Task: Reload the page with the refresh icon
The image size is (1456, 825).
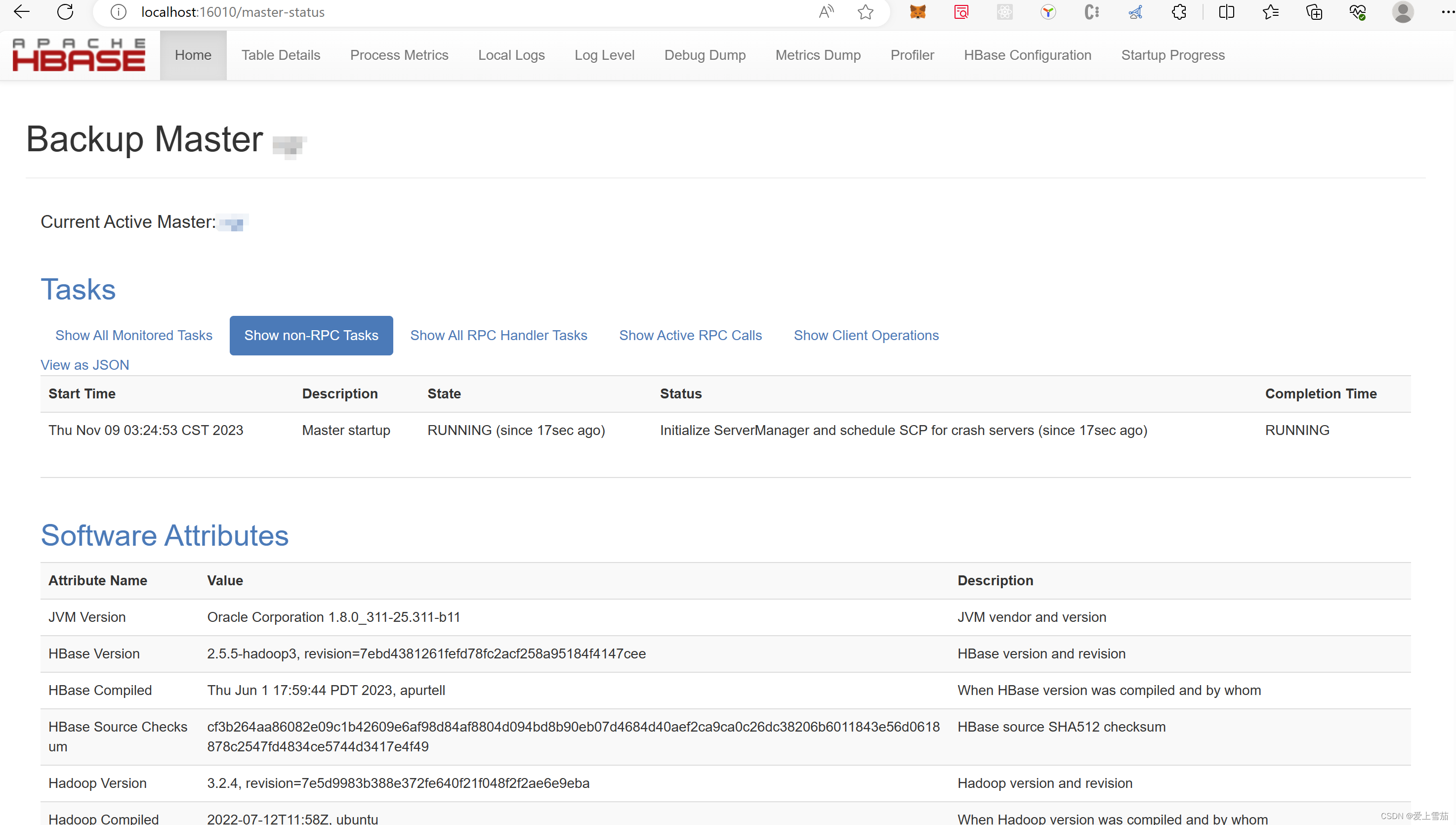Action: pyautogui.click(x=65, y=12)
